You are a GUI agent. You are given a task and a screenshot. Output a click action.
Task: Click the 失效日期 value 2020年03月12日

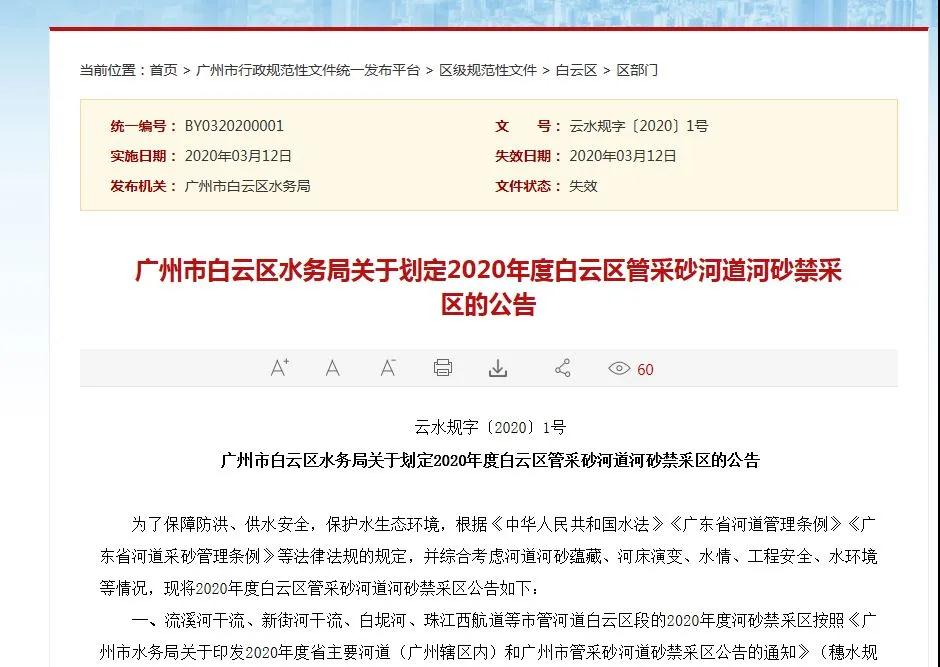tap(623, 156)
